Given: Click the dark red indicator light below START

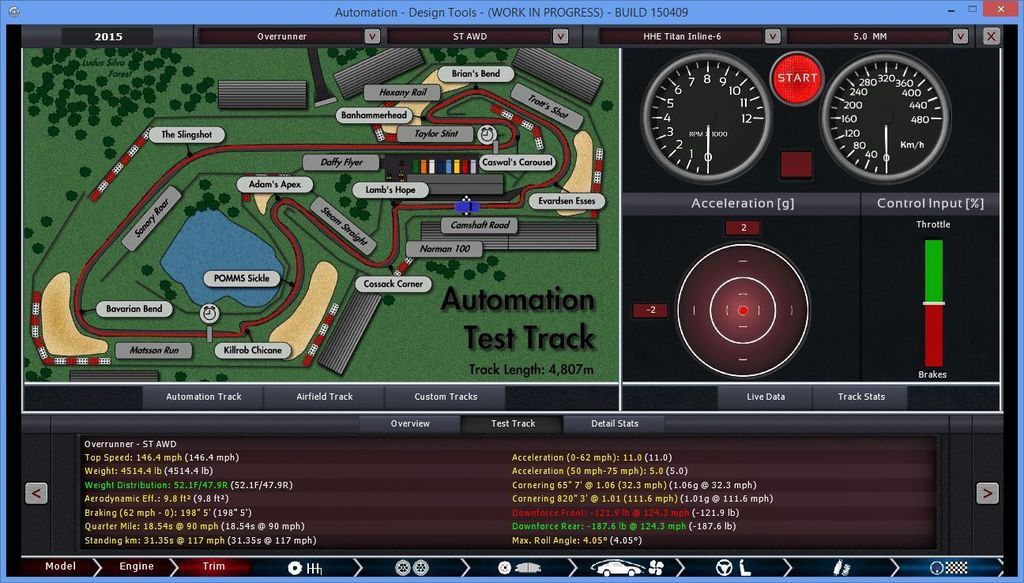Looking at the screenshot, I should [797, 165].
